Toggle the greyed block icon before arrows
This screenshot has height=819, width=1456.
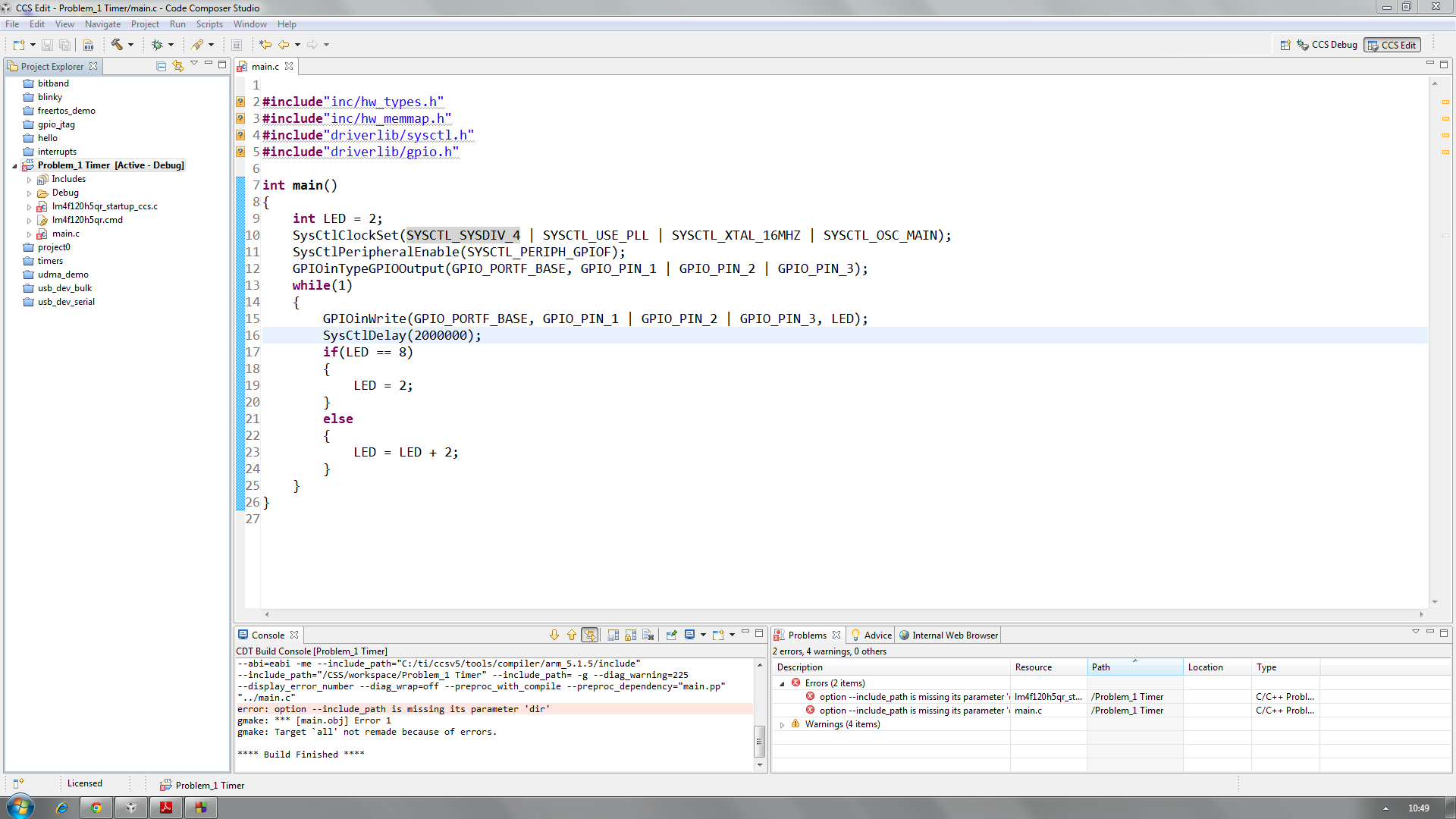click(x=237, y=45)
